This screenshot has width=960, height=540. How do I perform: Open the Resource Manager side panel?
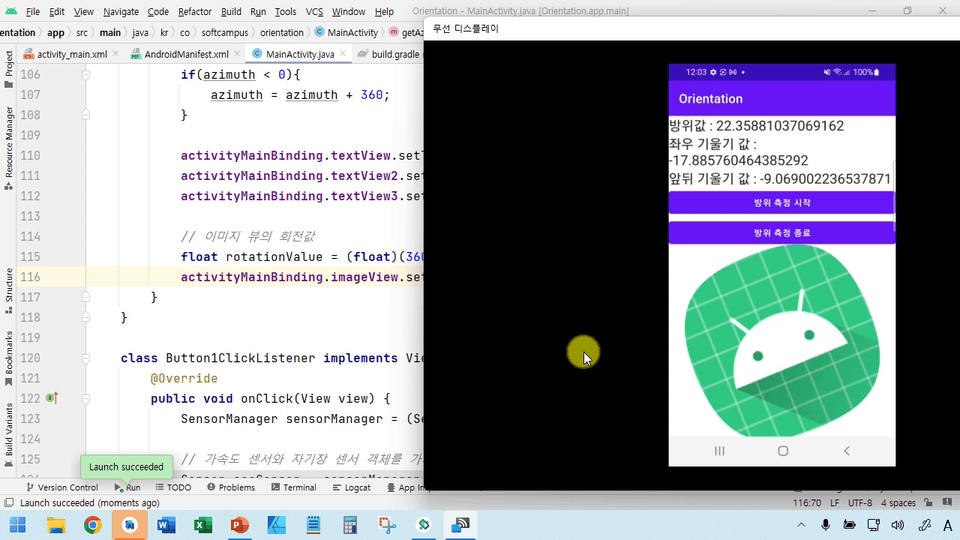(x=9, y=148)
